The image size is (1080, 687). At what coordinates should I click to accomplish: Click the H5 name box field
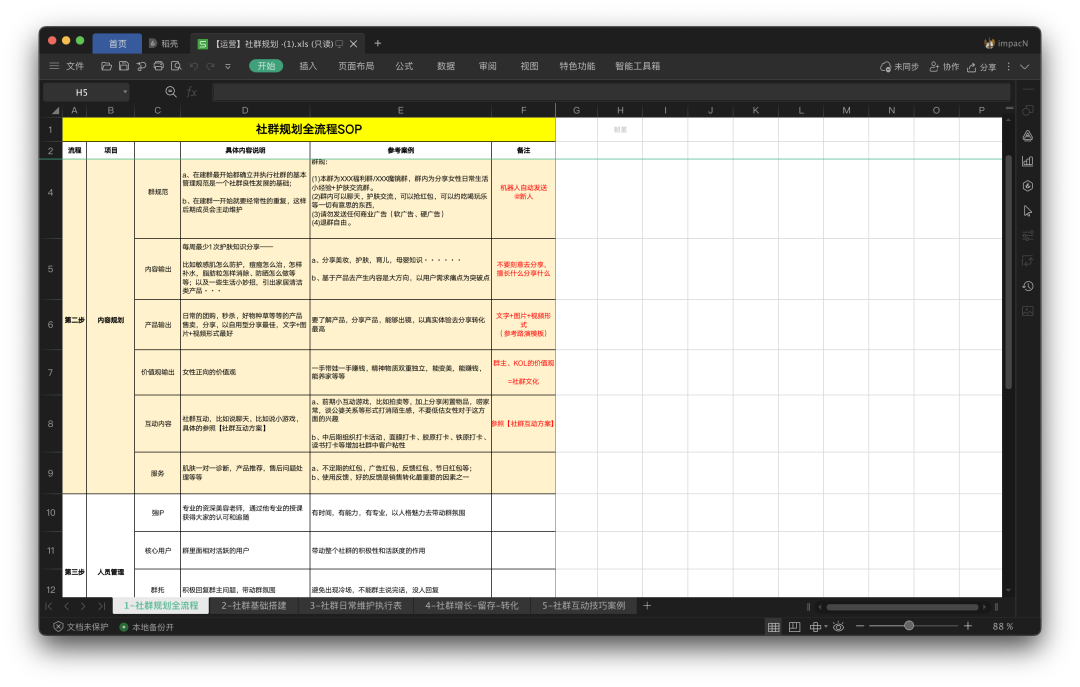pyautogui.click(x=81, y=92)
